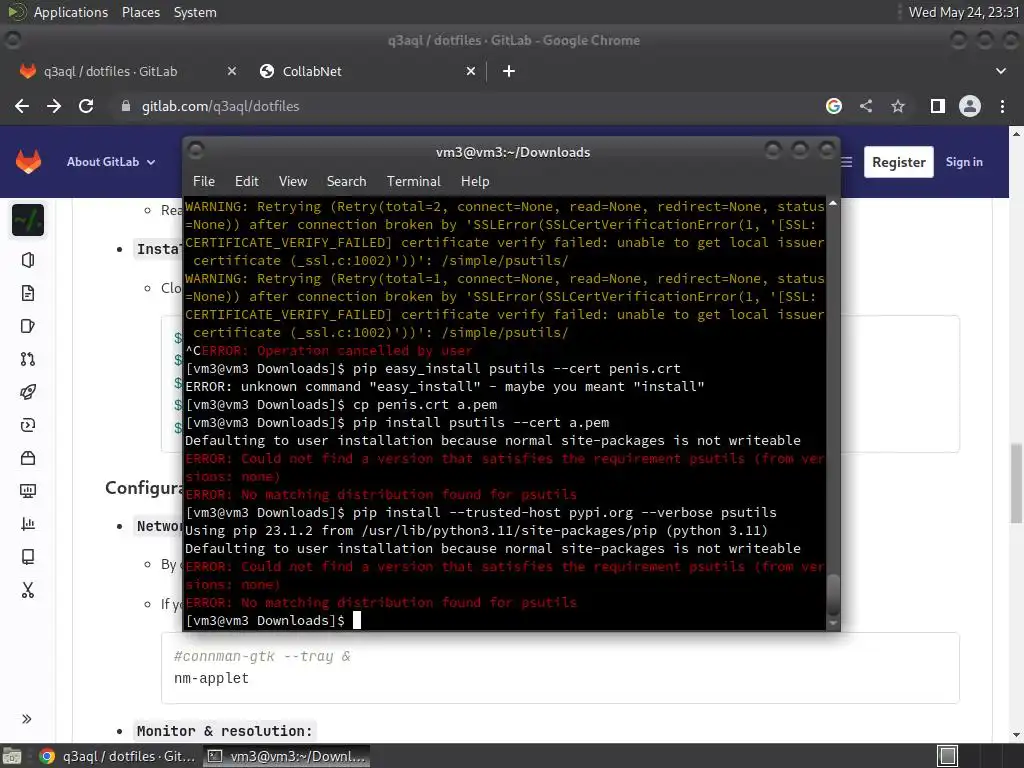Open Chrome three-dot menu
Screen dimensions: 1024x768
[x=1002, y=106]
